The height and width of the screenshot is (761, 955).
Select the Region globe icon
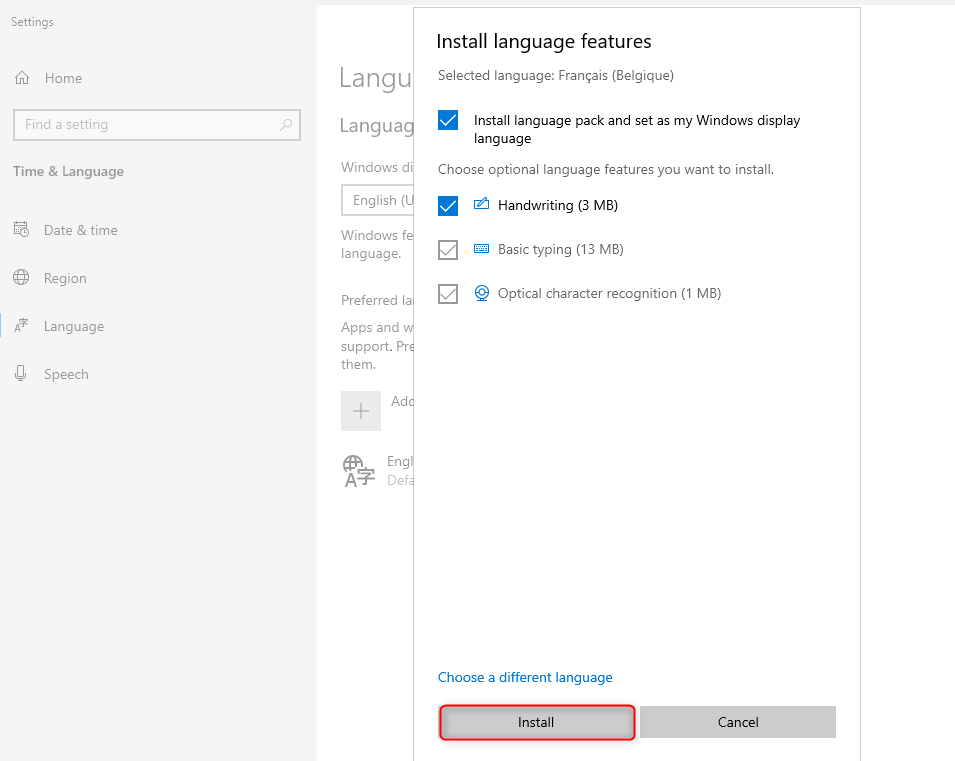tap(21, 278)
